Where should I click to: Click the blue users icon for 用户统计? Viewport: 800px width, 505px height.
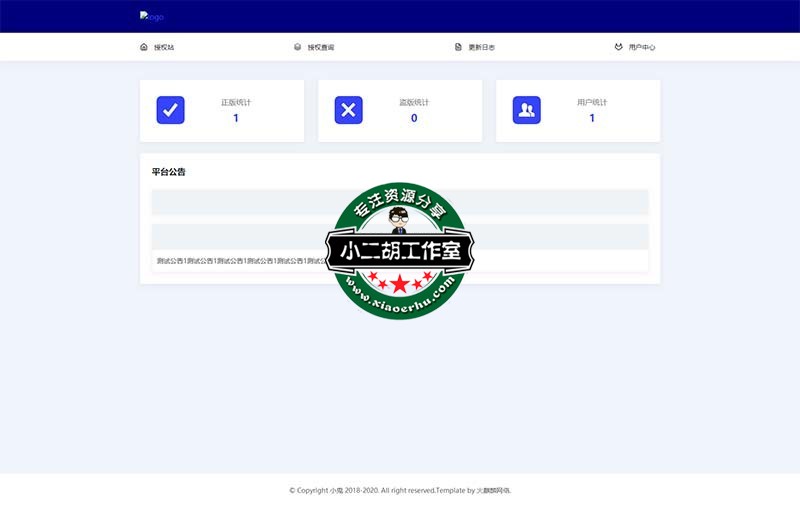[x=526, y=110]
